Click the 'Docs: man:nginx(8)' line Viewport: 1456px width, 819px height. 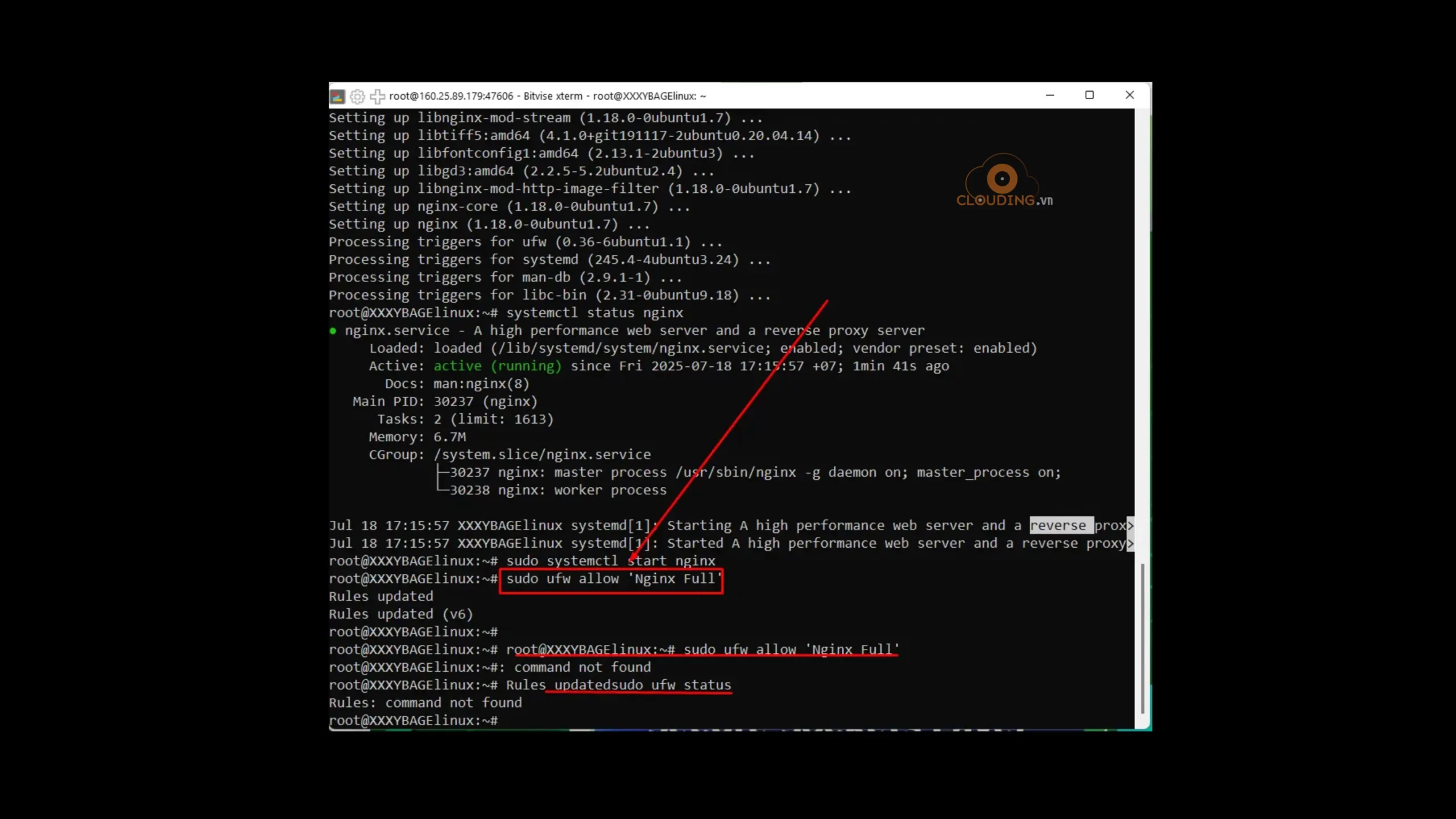click(457, 383)
